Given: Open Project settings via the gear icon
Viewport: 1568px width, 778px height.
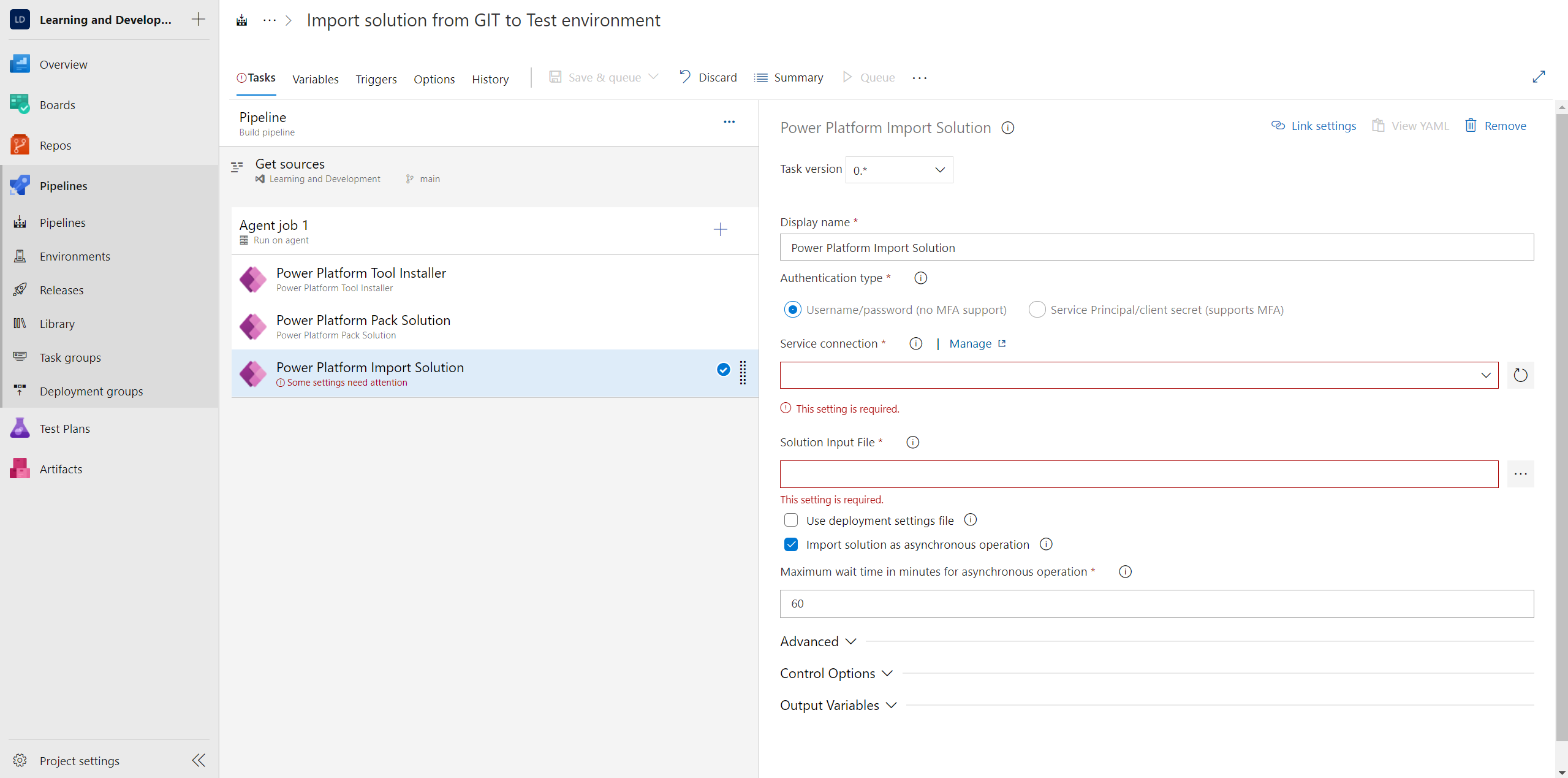Looking at the screenshot, I should pos(20,760).
